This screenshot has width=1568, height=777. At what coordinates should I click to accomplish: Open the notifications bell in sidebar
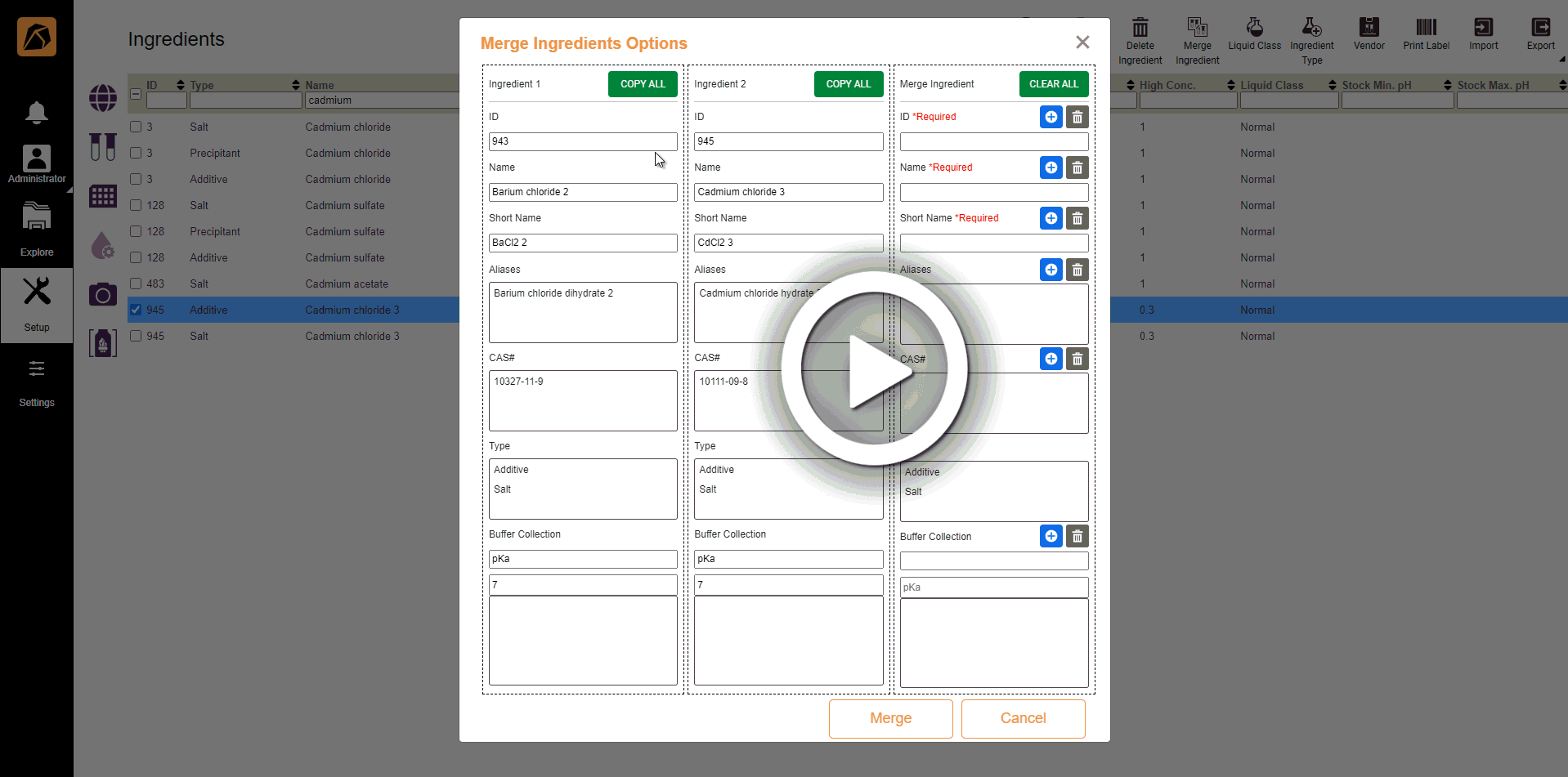click(x=37, y=113)
